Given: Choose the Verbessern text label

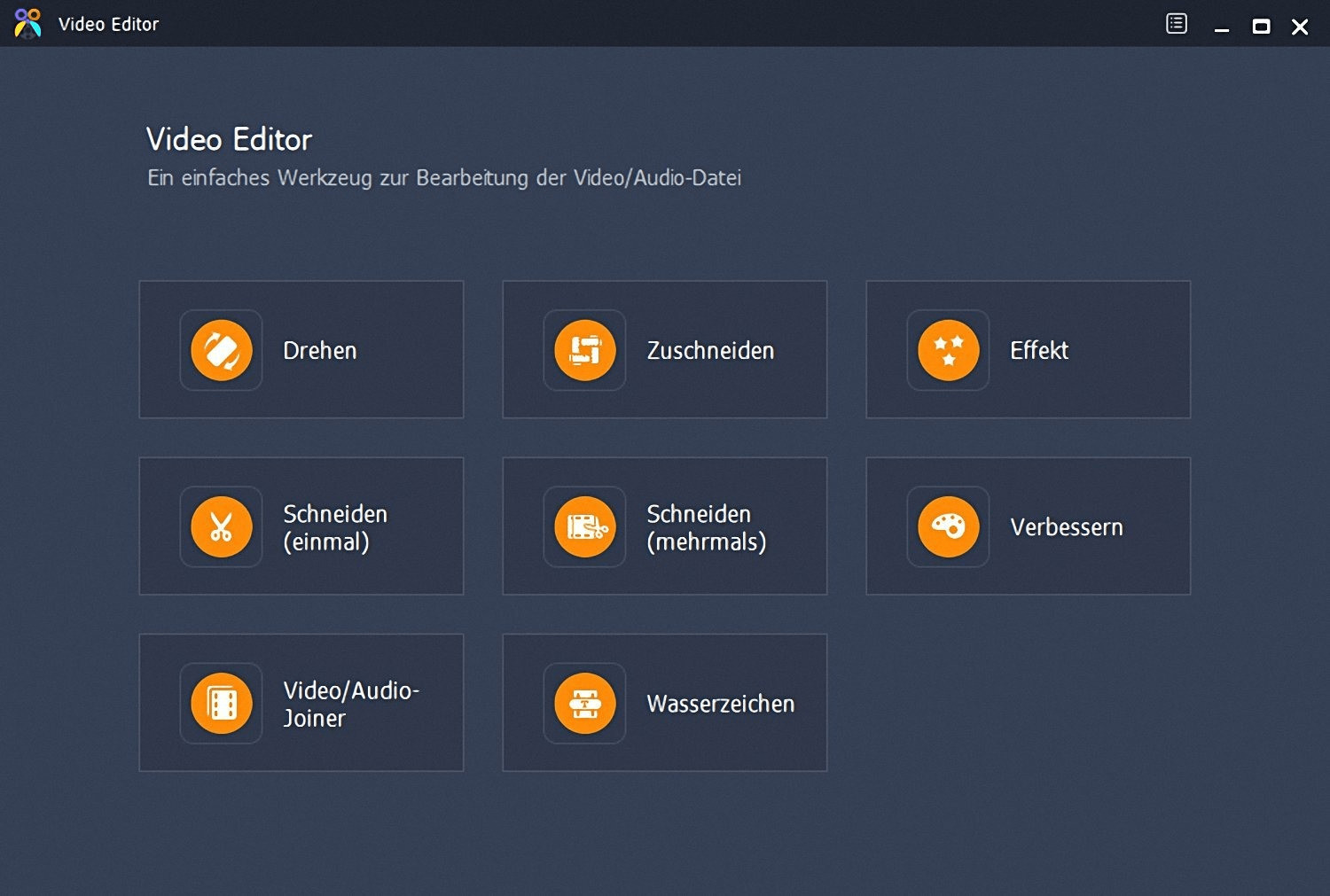Looking at the screenshot, I should click(1067, 527).
